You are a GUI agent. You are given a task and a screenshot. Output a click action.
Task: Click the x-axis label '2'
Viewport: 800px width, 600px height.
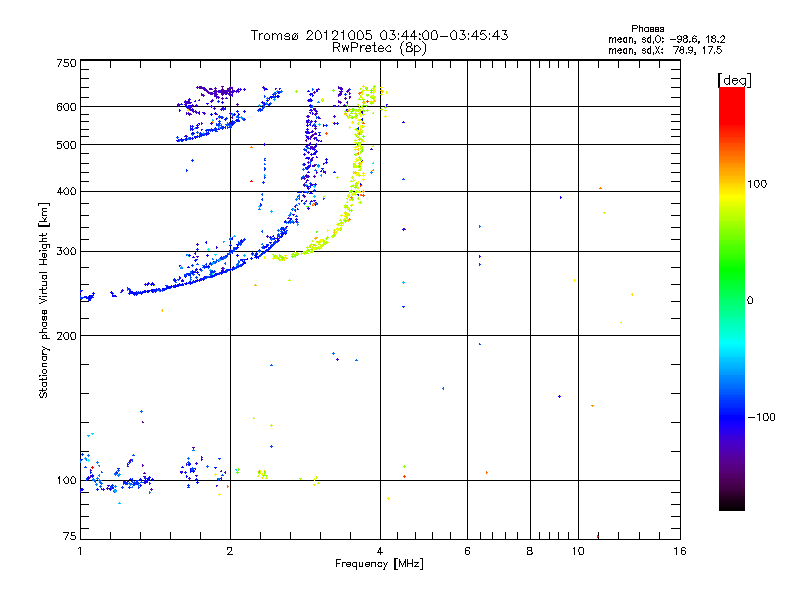click(x=230, y=551)
